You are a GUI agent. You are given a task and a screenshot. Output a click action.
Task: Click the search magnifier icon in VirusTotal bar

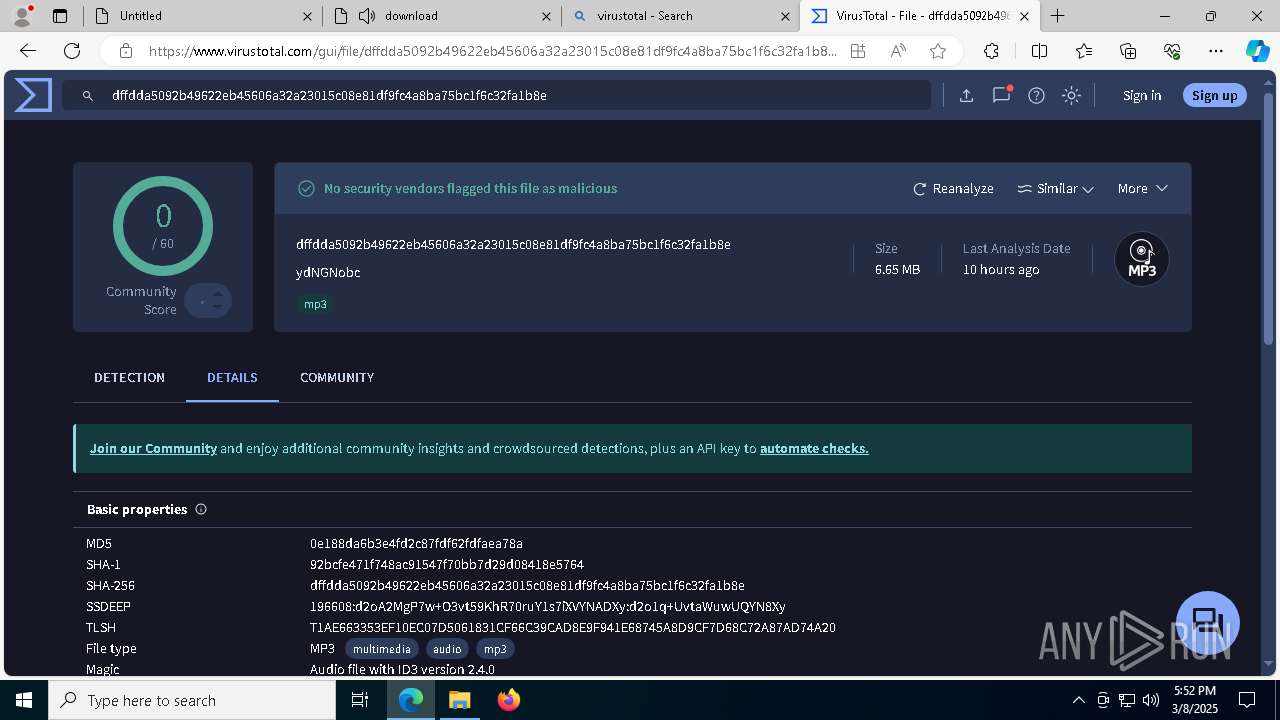click(88, 96)
